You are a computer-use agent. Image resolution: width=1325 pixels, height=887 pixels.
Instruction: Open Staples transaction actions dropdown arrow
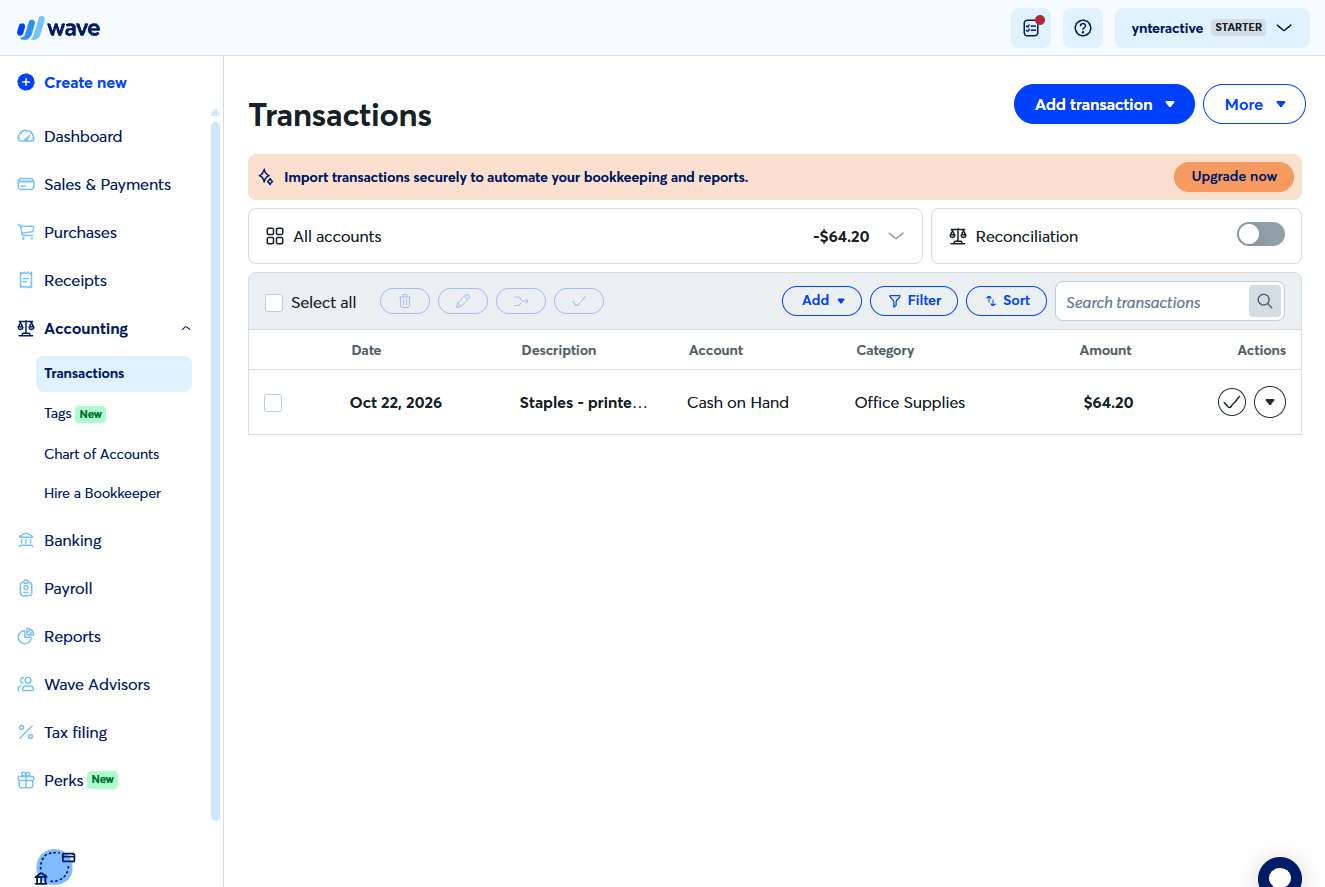1270,402
